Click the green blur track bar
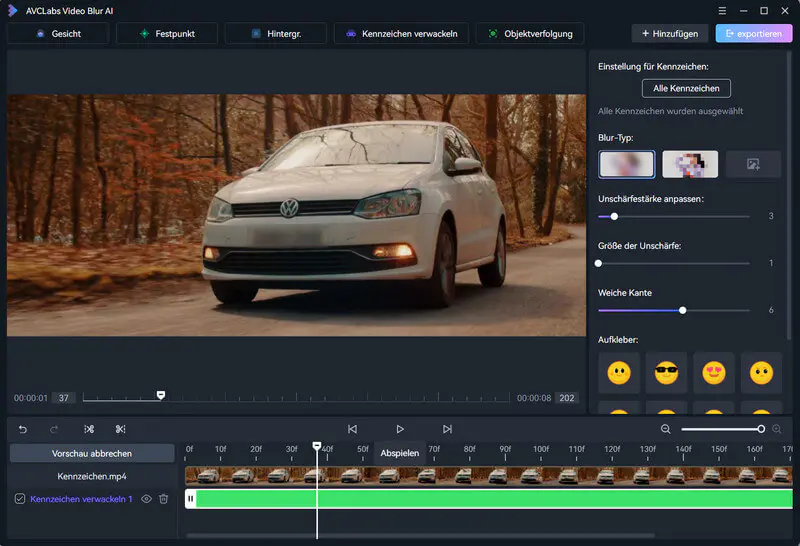Screen dimensions: 800x546 (x=494, y=499)
